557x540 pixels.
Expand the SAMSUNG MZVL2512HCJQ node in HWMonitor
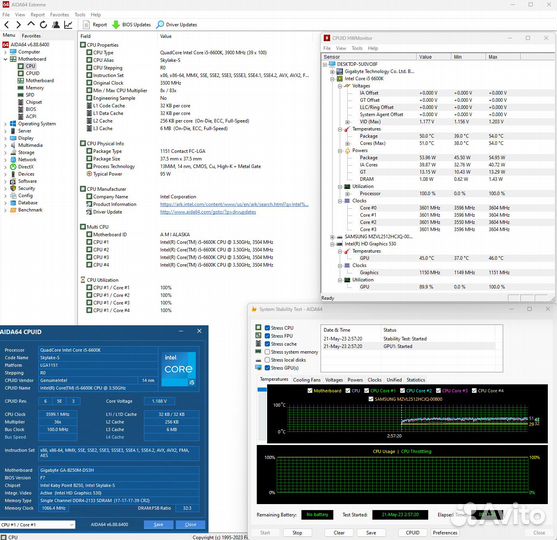(x=332, y=237)
